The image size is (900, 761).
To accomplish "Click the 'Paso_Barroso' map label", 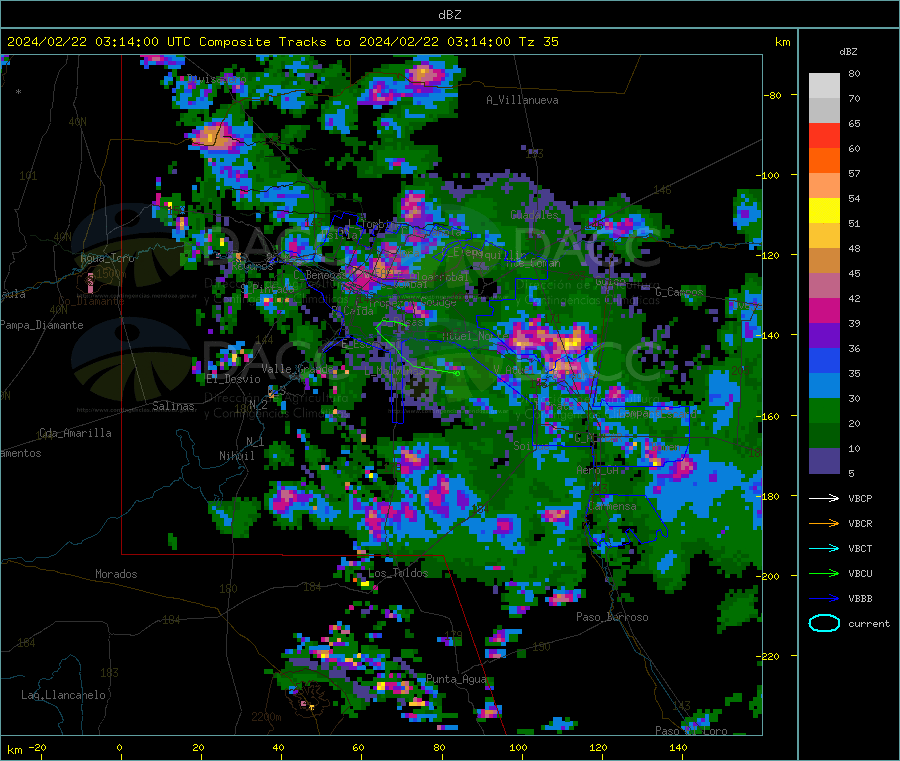I will (x=612, y=617).
